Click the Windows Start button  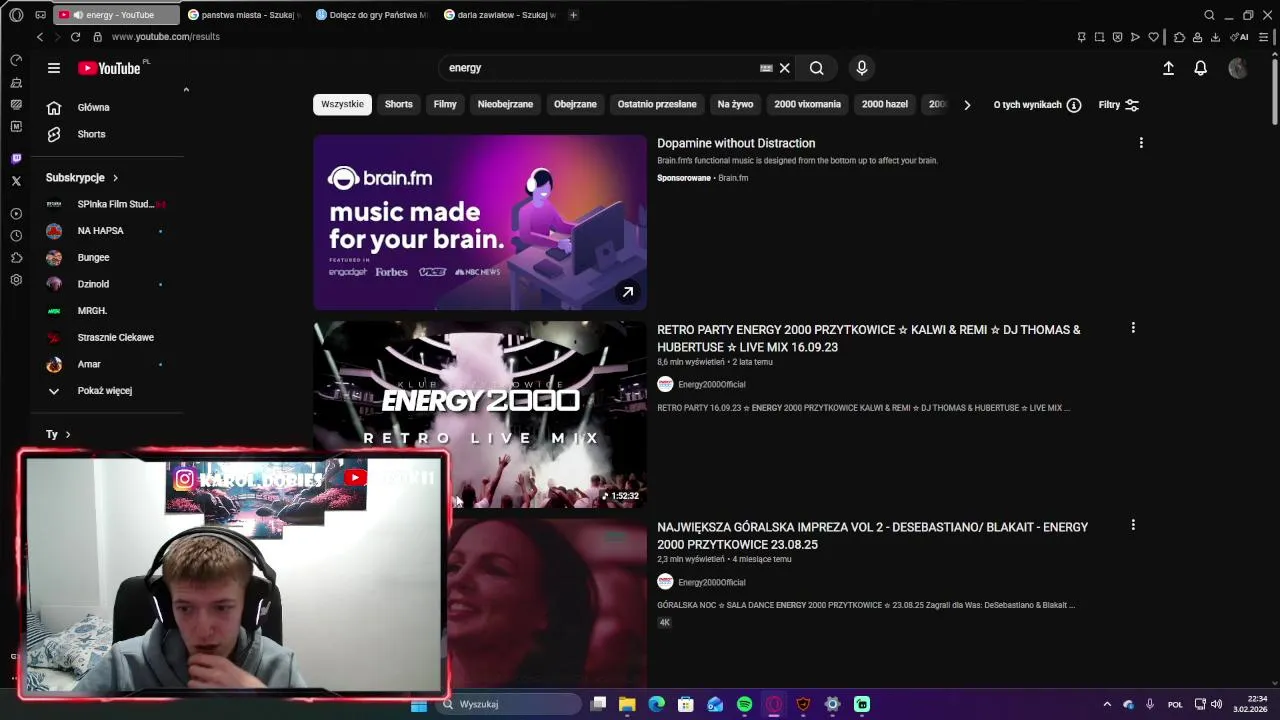419,704
